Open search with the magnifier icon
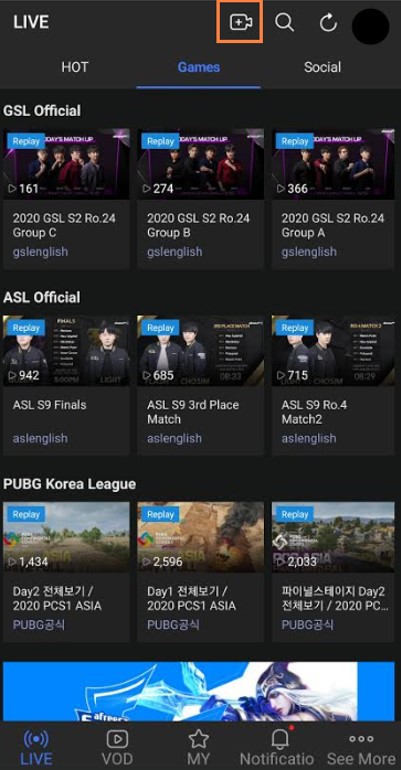401x770 pixels. 284,23
